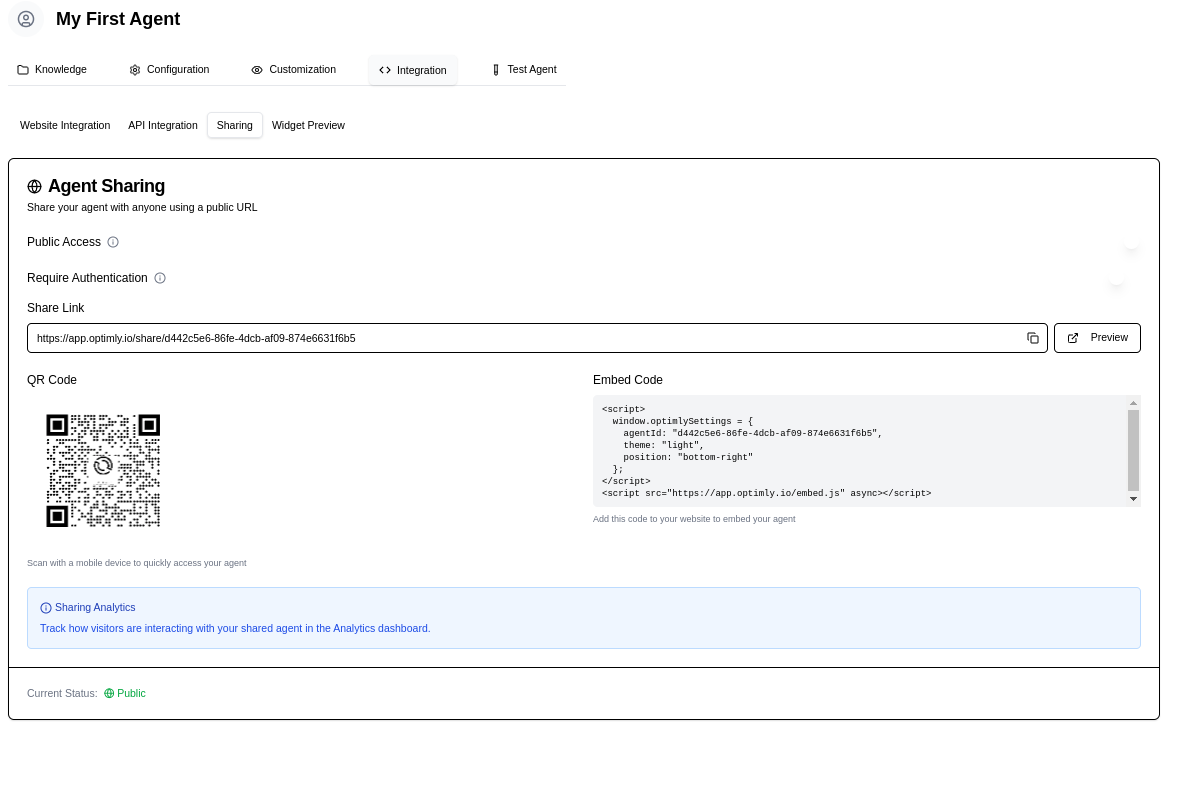The image size is (1192, 790).
Task: Click the info icon beside Sharing Analytics
Action: point(46,608)
